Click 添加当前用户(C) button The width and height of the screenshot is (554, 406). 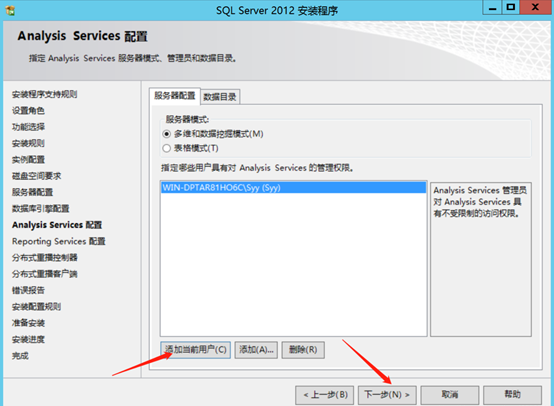pos(195,350)
